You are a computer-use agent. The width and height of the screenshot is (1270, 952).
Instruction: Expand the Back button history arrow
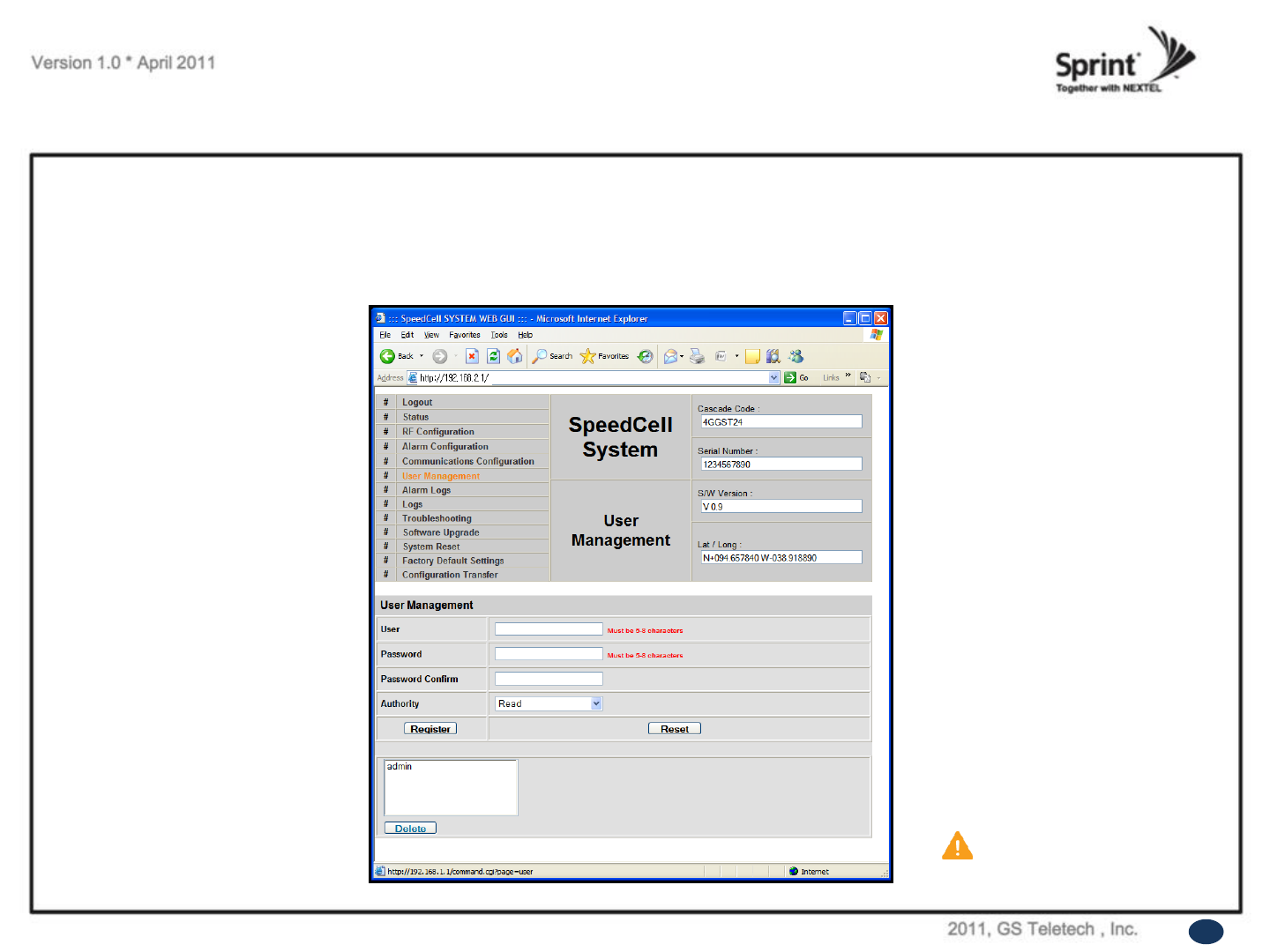pos(422,356)
